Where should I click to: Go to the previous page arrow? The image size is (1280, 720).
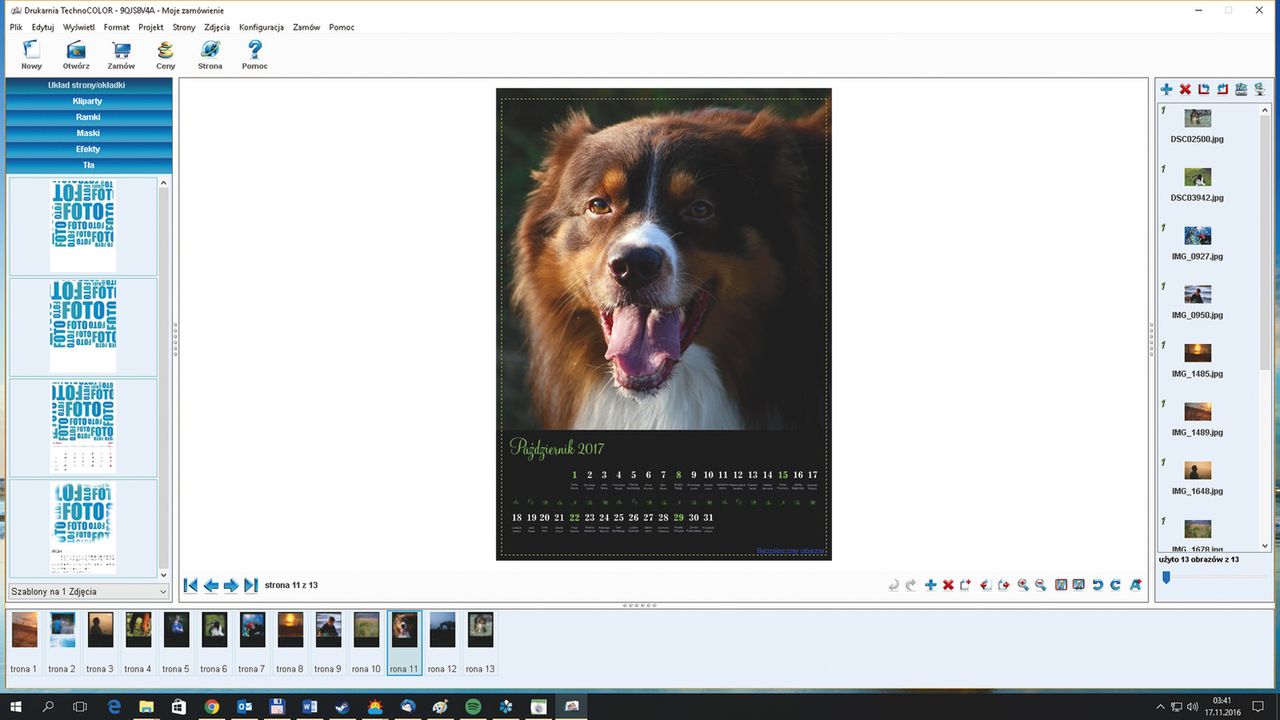pyautogui.click(x=211, y=585)
